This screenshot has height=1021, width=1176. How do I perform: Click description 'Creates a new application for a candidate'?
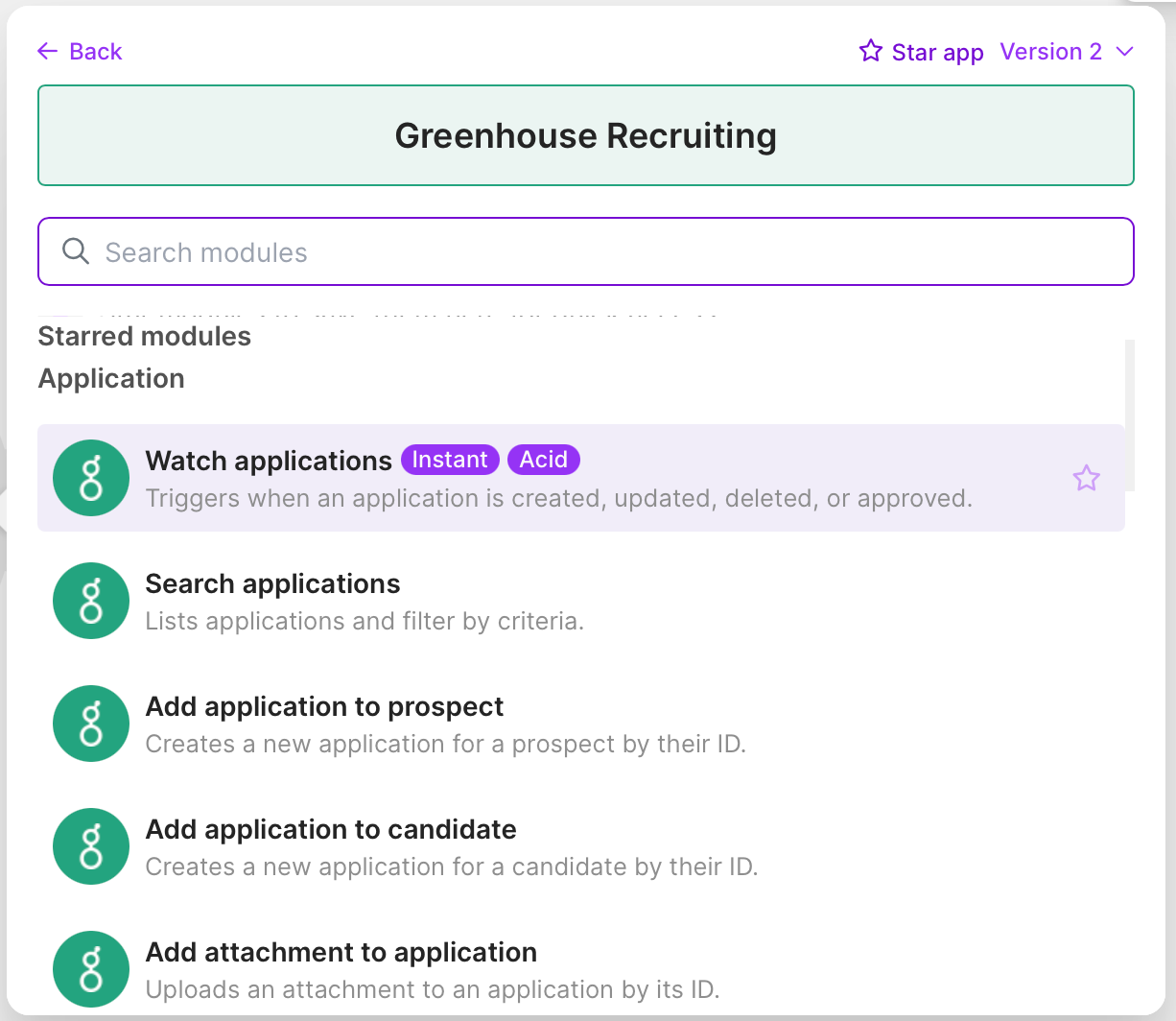coord(452,867)
